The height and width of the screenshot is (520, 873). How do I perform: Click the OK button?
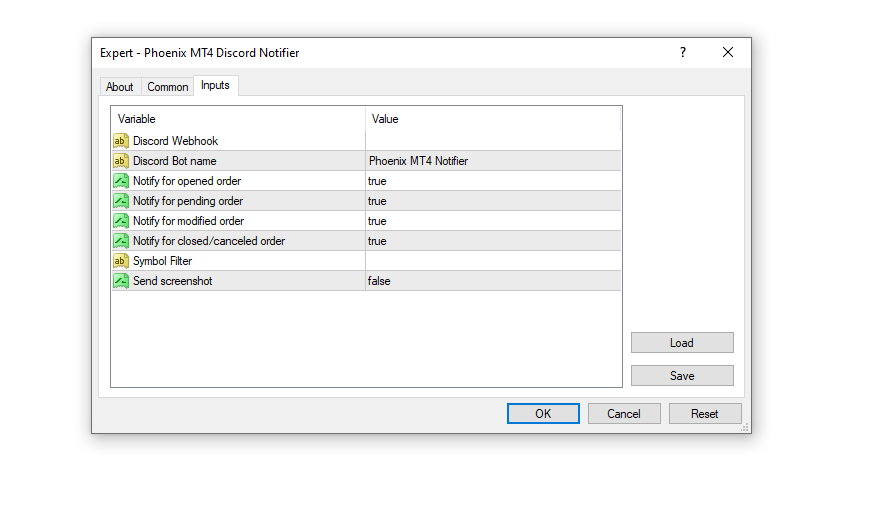click(543, 414)
